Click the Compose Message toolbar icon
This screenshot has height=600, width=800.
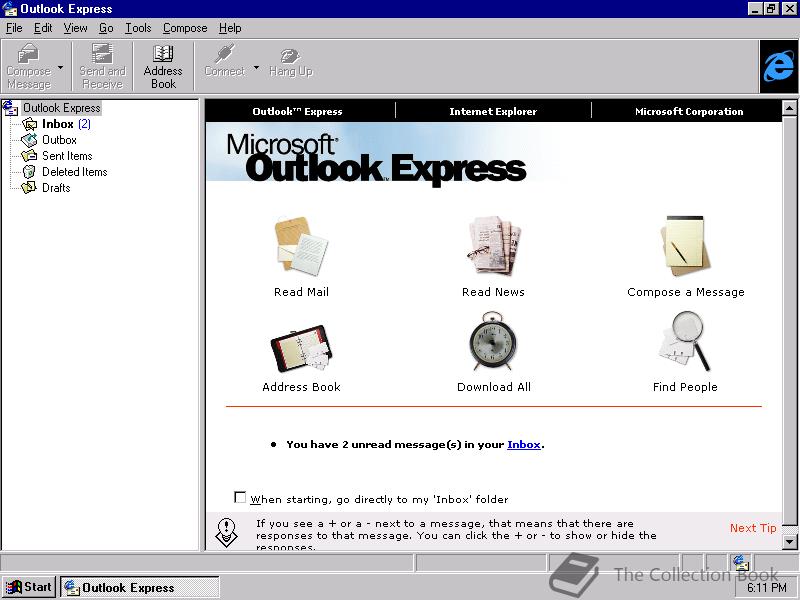click(28, 53)
